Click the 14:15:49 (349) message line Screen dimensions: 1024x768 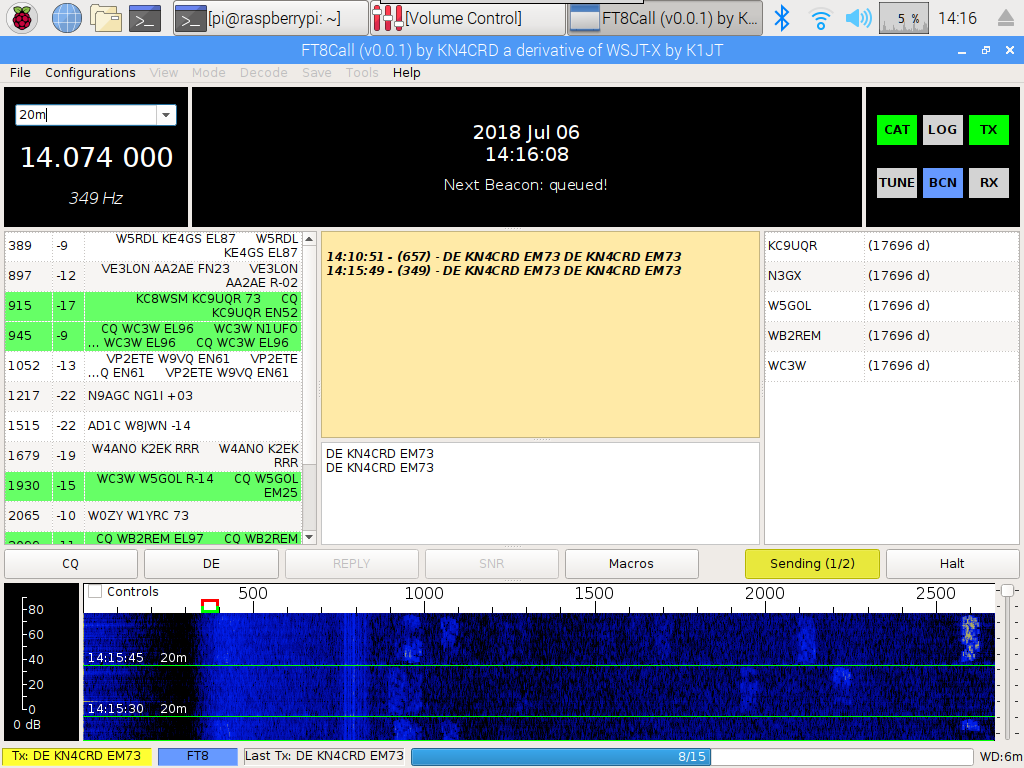pyautogui.click(x=504, y=270)
